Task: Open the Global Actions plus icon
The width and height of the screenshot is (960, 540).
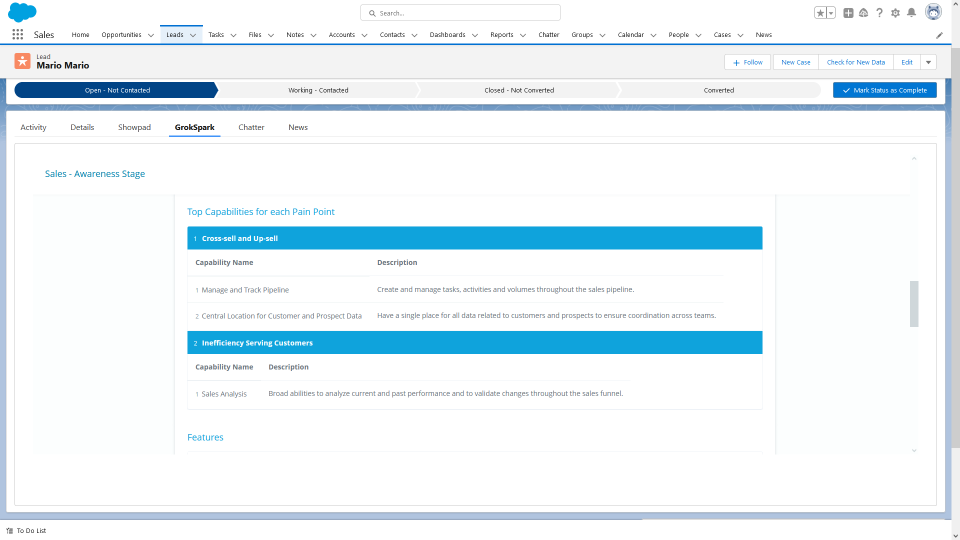Action: [x=848, y=13]
